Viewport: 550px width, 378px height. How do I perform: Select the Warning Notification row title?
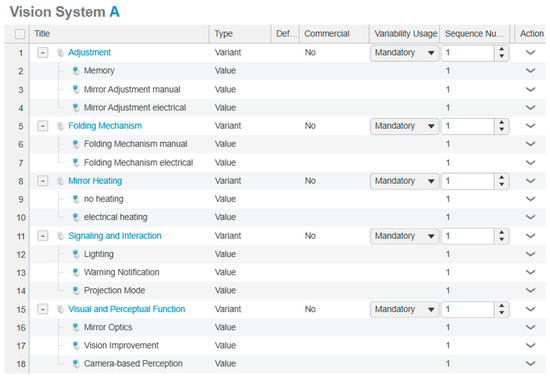click(x=121, y=272)
